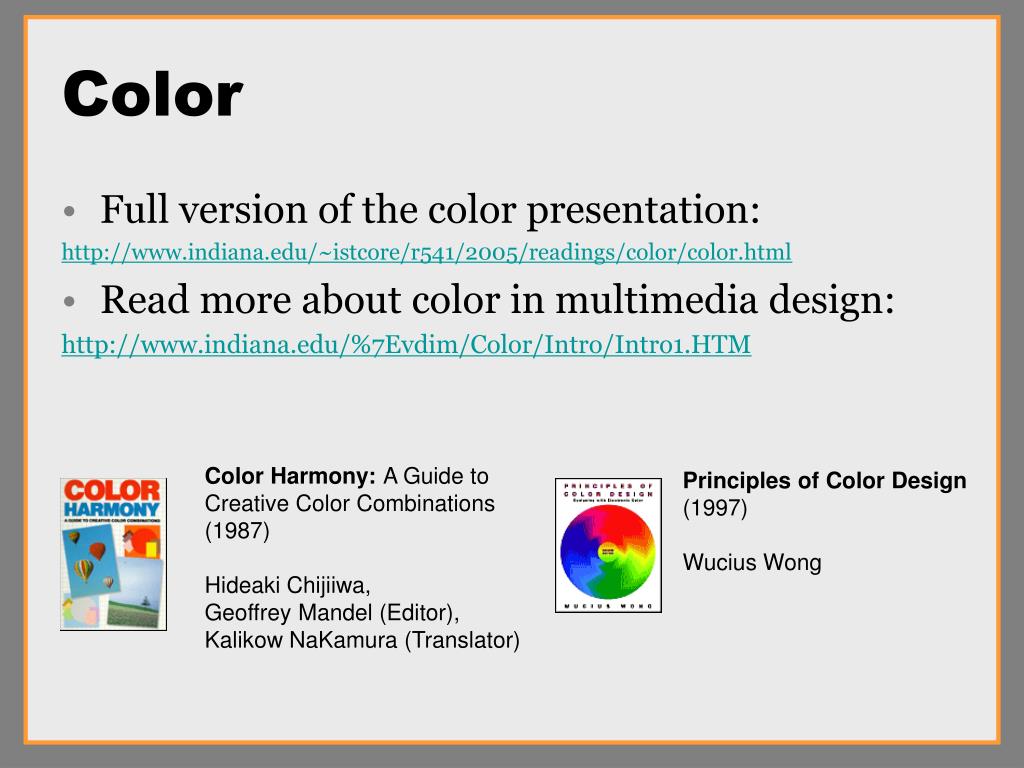Click 'Creative Color Combinations' subtitle text
This screenshot has height=768, width=1024.
350,504
